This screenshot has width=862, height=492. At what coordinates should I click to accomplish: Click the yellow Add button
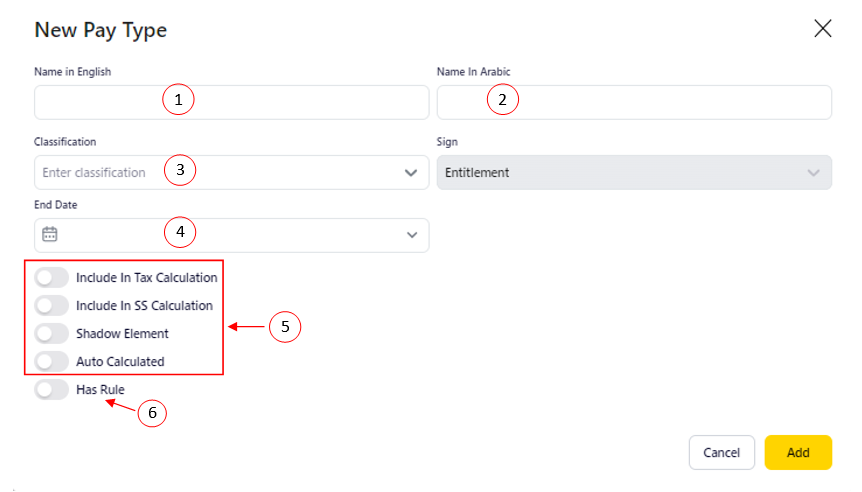(x=797, y=452)
